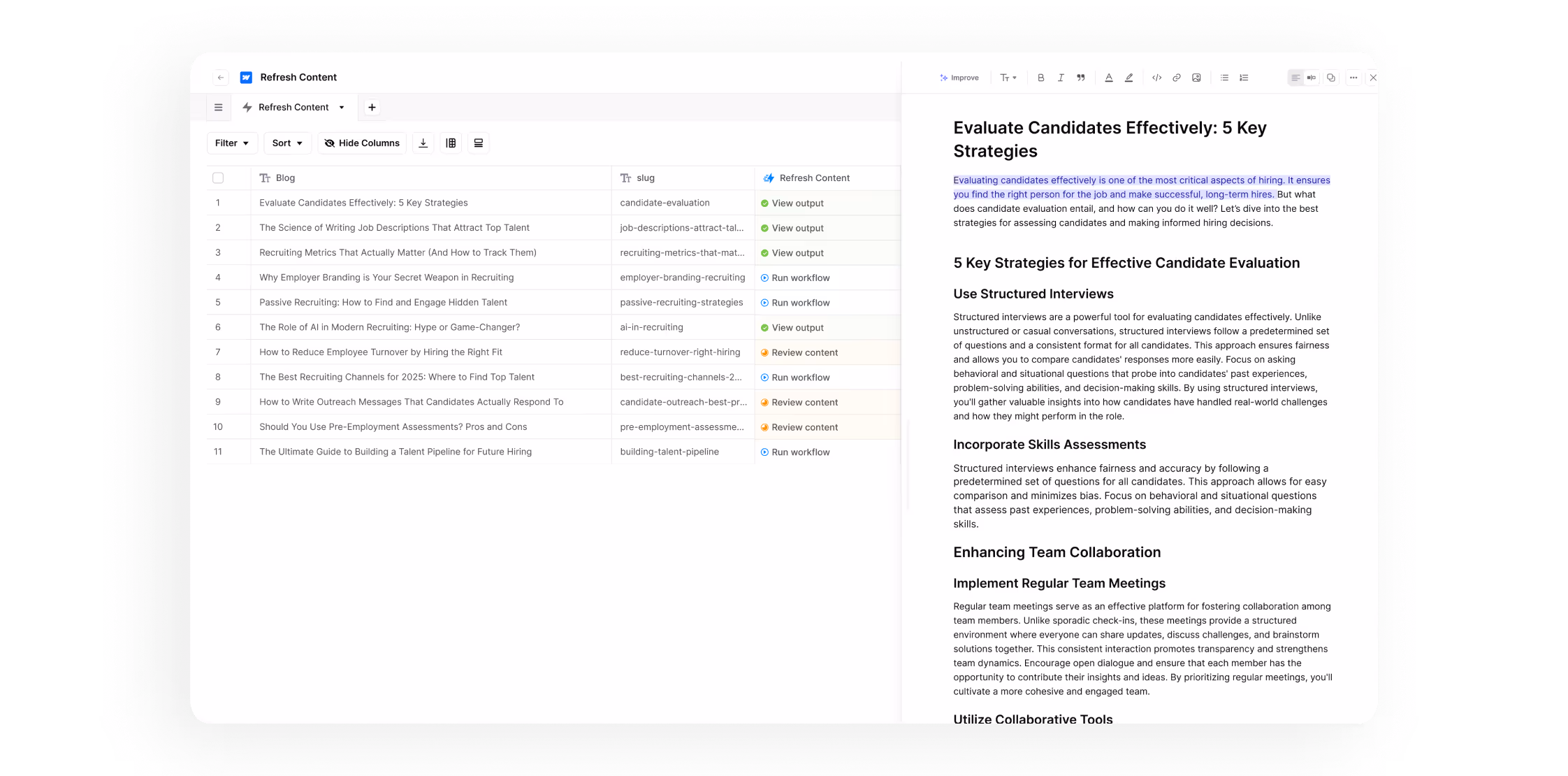Insert a blockquote
Screen dimensions: 1568x776
point(1080,78)
